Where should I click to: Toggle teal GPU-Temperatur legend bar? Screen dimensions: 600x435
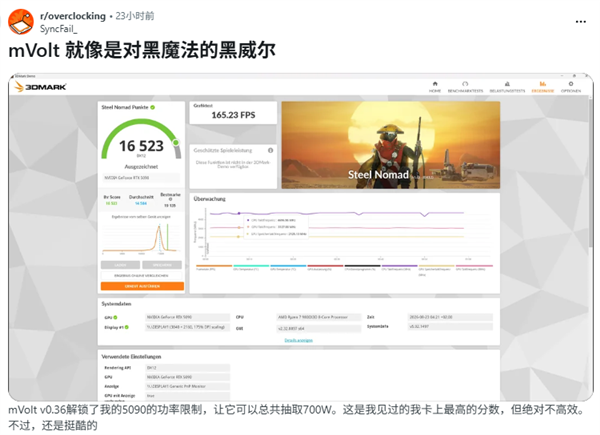[x=251, y=266]
